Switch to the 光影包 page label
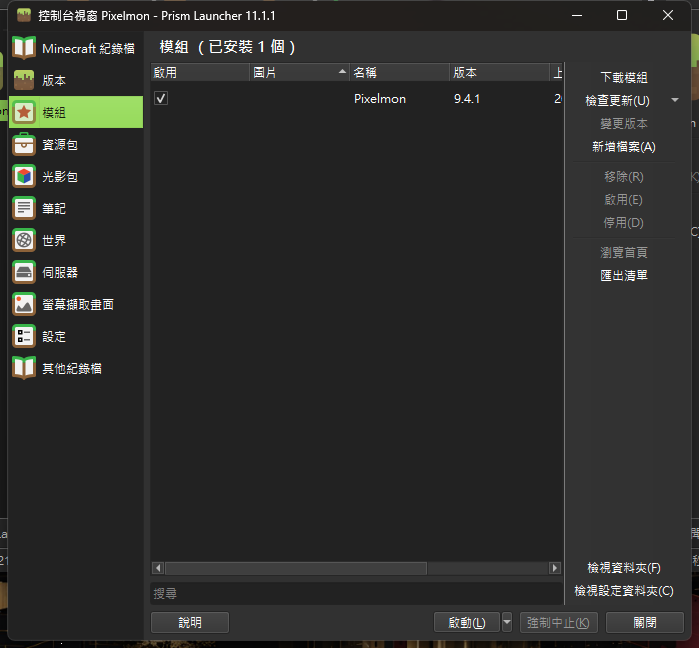This screenshot has height=648, width=699. pos(60,176)
